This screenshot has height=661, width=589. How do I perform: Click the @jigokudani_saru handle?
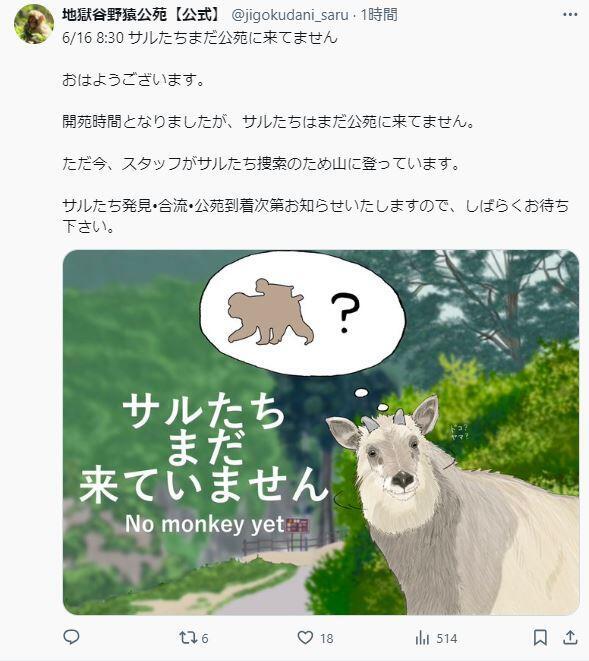click(x=290, y=15)
